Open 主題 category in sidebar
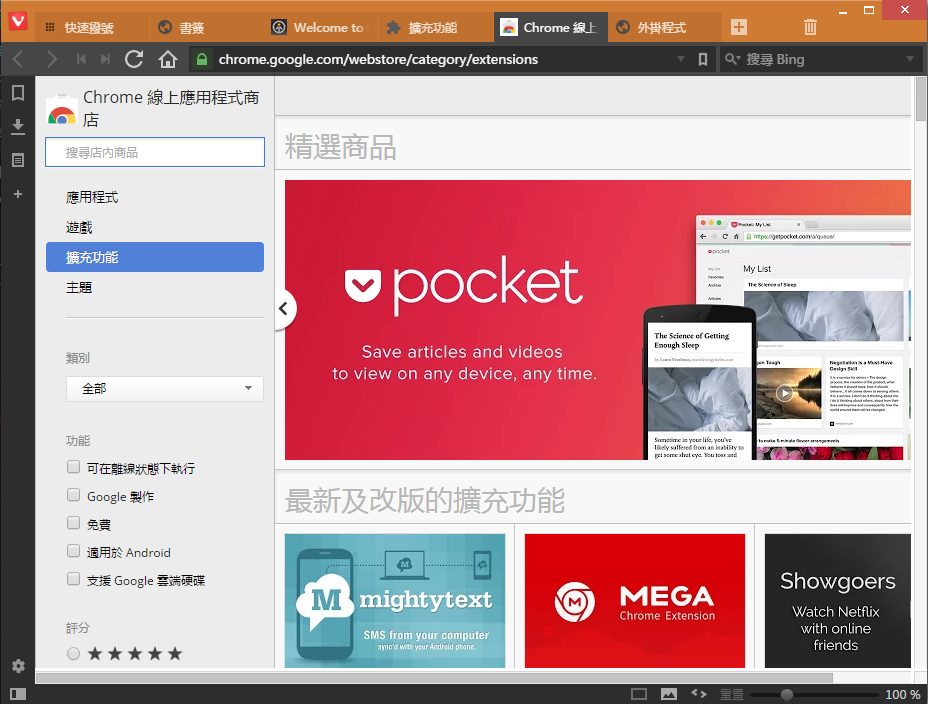The width and height of the screenshot is (928, 704). click(x=155, y=288)
